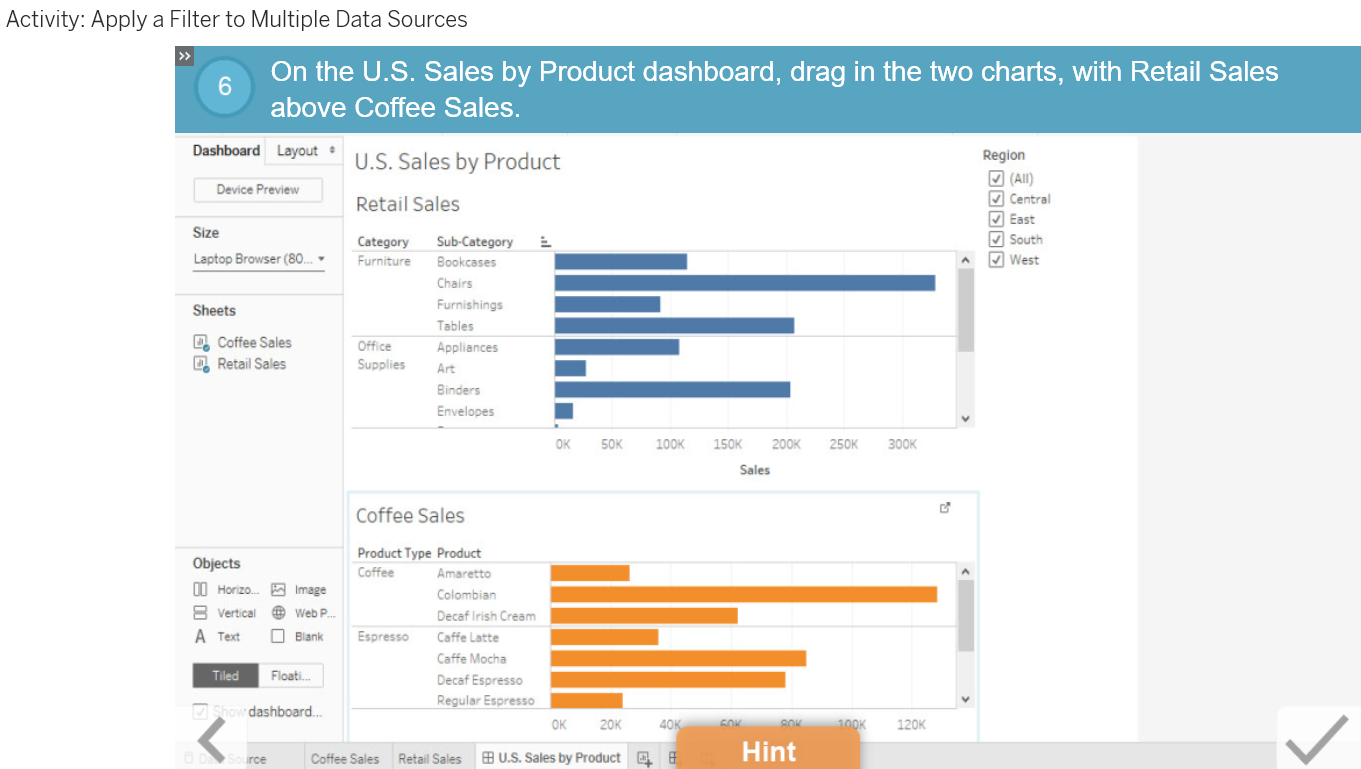The width and height of the screenshot is (1361, 769).
Task: Click the U.S. Sales by Product dashboard title
Action: click(x=458, y=162)
